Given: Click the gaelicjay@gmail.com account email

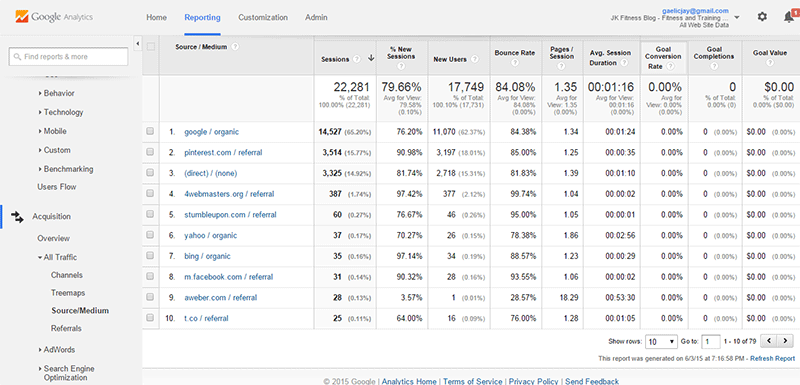Looking at the screenshot, I should [695, 10].
